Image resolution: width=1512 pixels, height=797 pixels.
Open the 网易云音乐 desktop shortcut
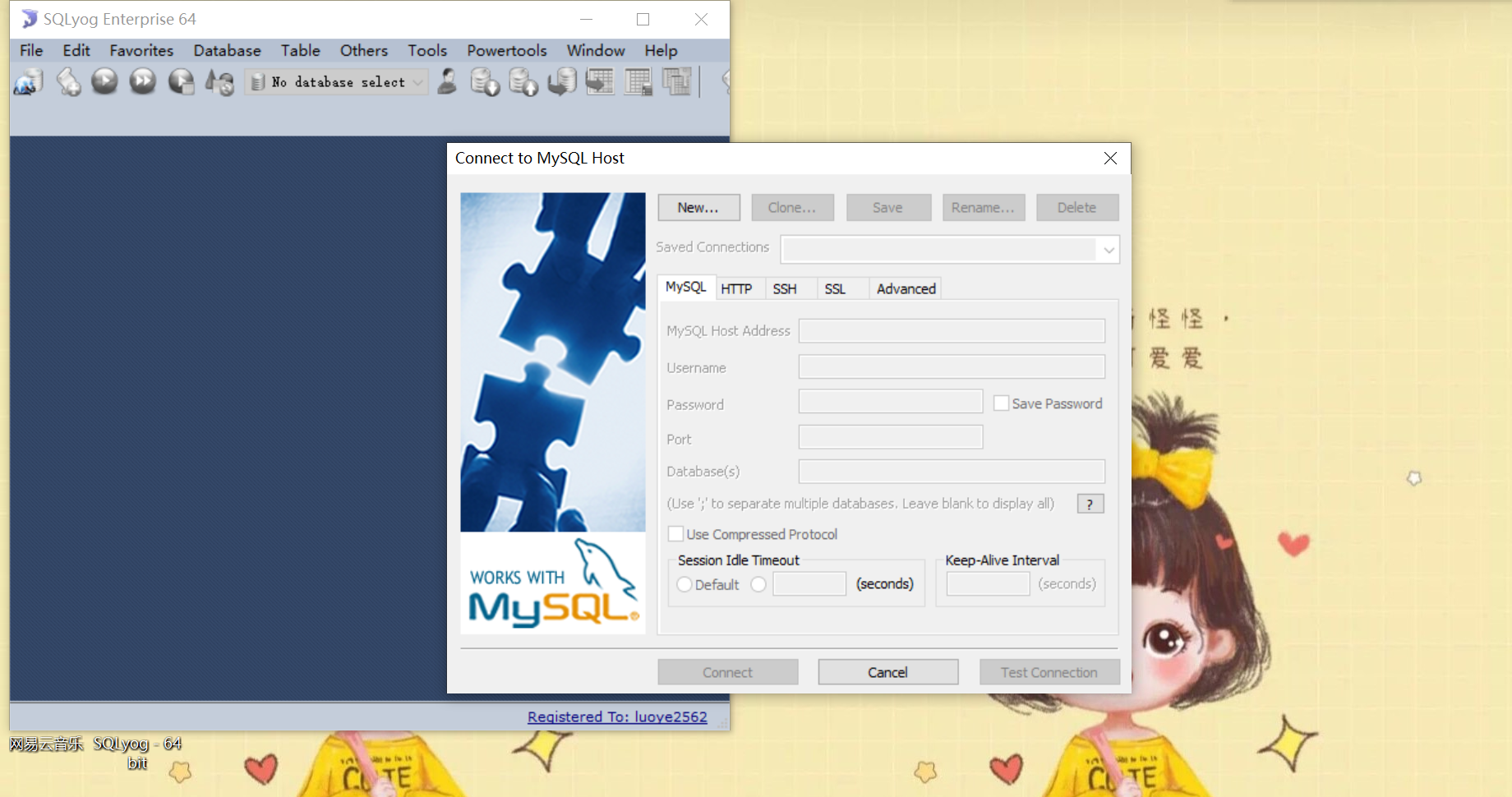tap(46, 744)
